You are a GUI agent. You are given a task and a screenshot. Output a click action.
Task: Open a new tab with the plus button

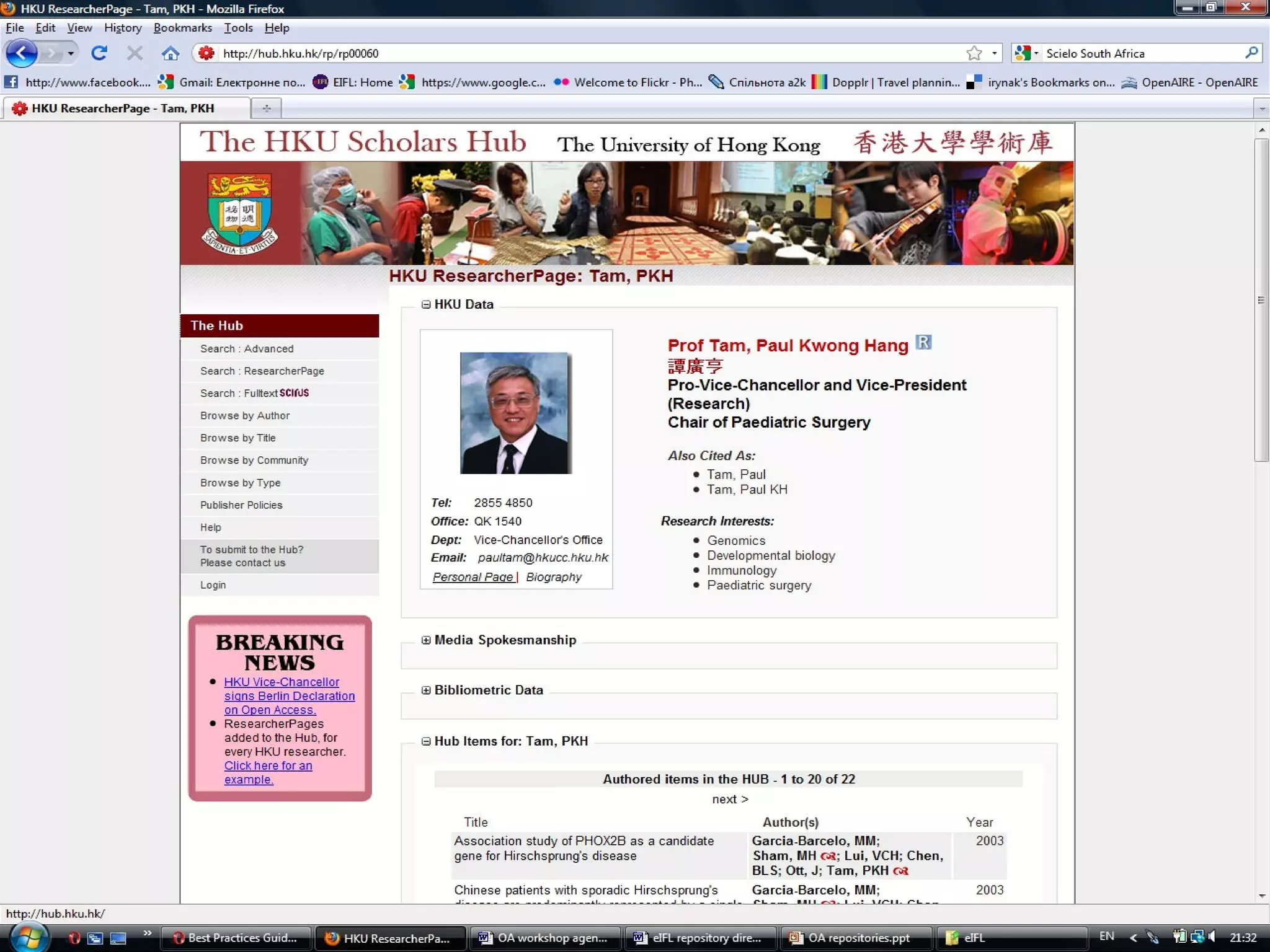click(x=267, y=108)
